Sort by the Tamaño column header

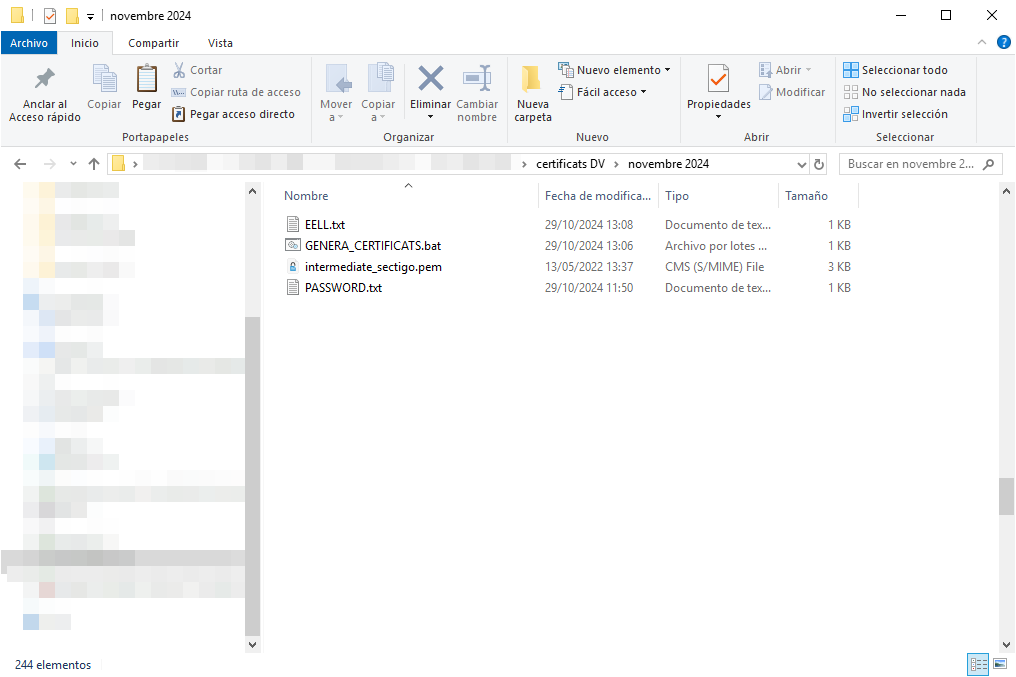[818, 196]
